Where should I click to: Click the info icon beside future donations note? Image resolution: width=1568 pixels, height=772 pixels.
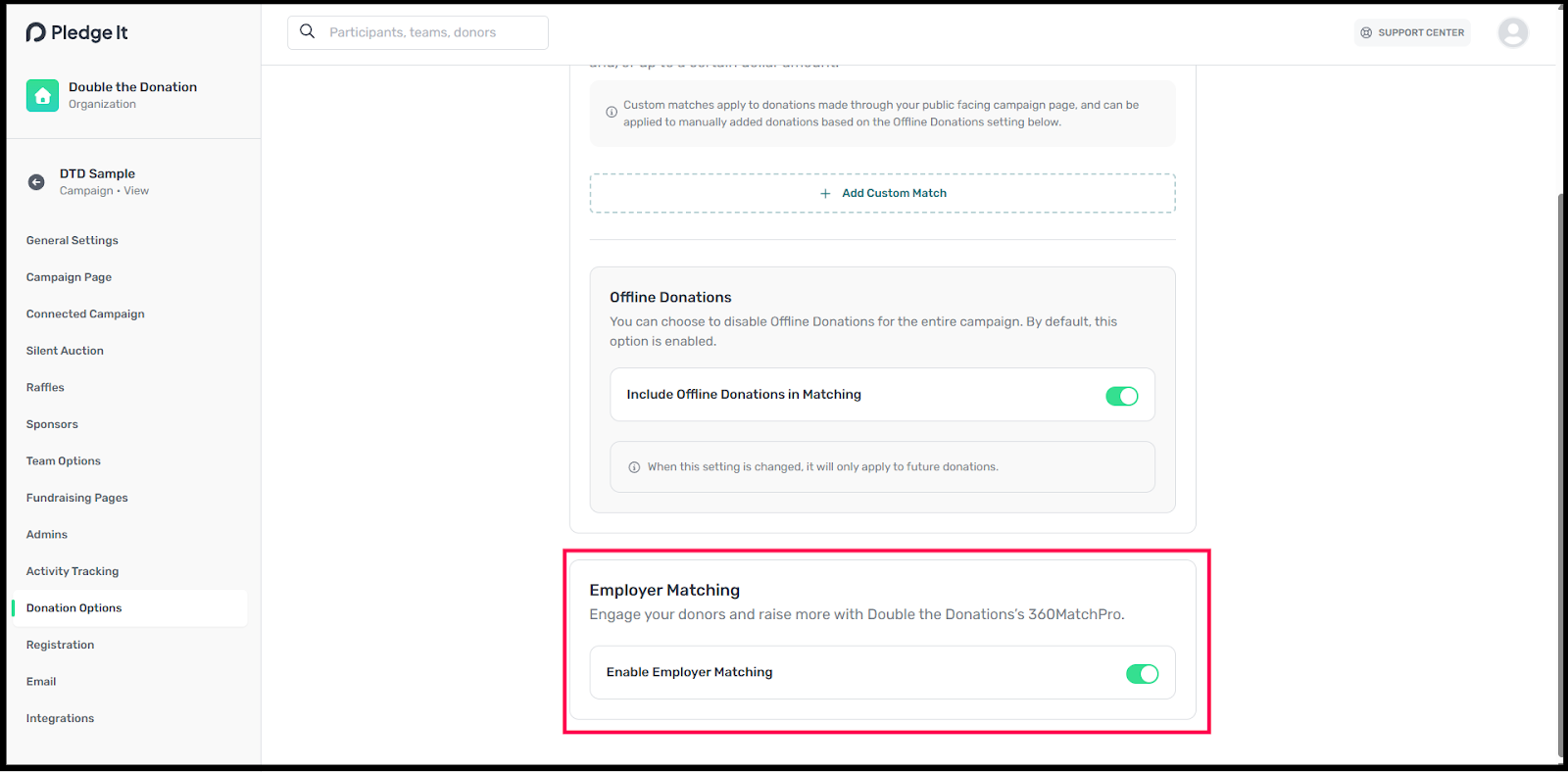(634, 467)
